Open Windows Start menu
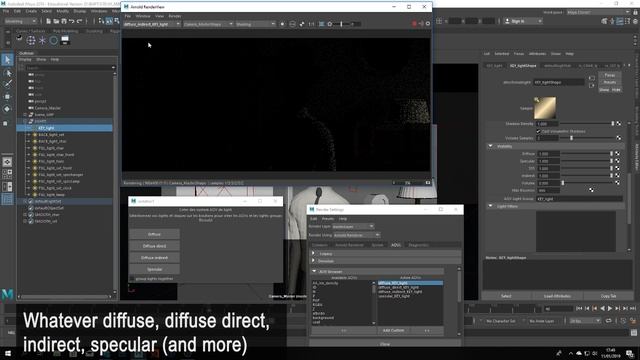The height and width of the screenshot is (360, 640). (x=7, y=353)
